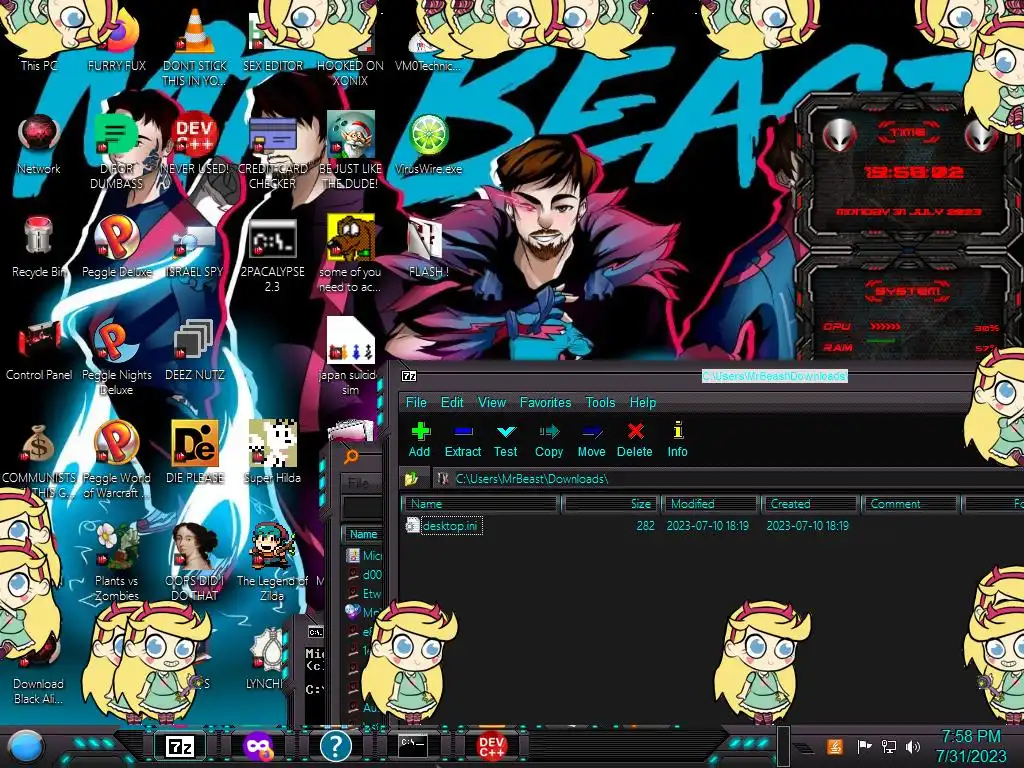This screenshot has height=768, width=1024.
Task: Open the purple mask taskbar app
Action: click(x=258, y=746)
